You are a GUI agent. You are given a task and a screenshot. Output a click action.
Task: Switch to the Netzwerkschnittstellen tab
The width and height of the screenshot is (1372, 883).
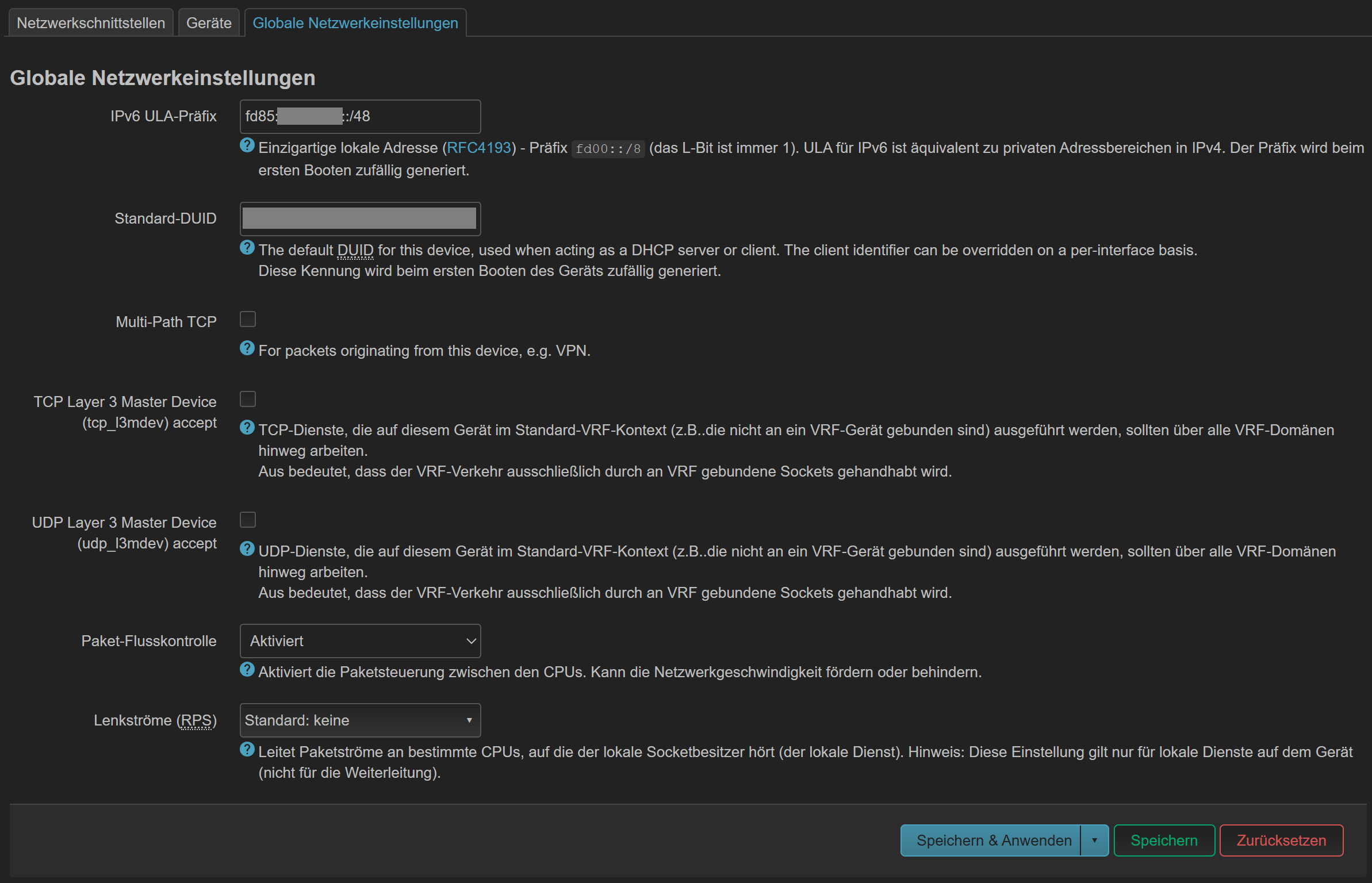[x=91, y=23]
